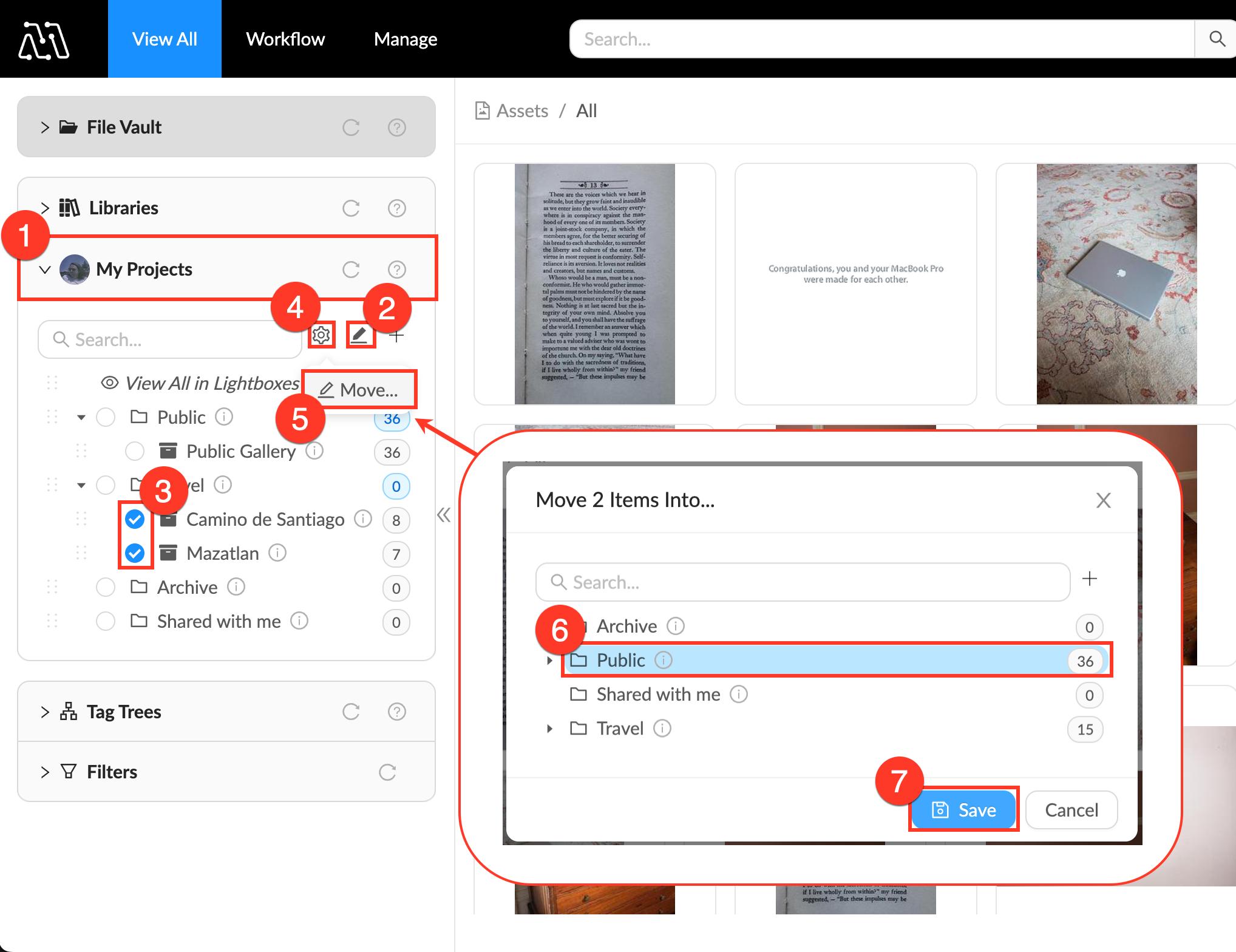Expand the Tag Trees section

(45, 712)
